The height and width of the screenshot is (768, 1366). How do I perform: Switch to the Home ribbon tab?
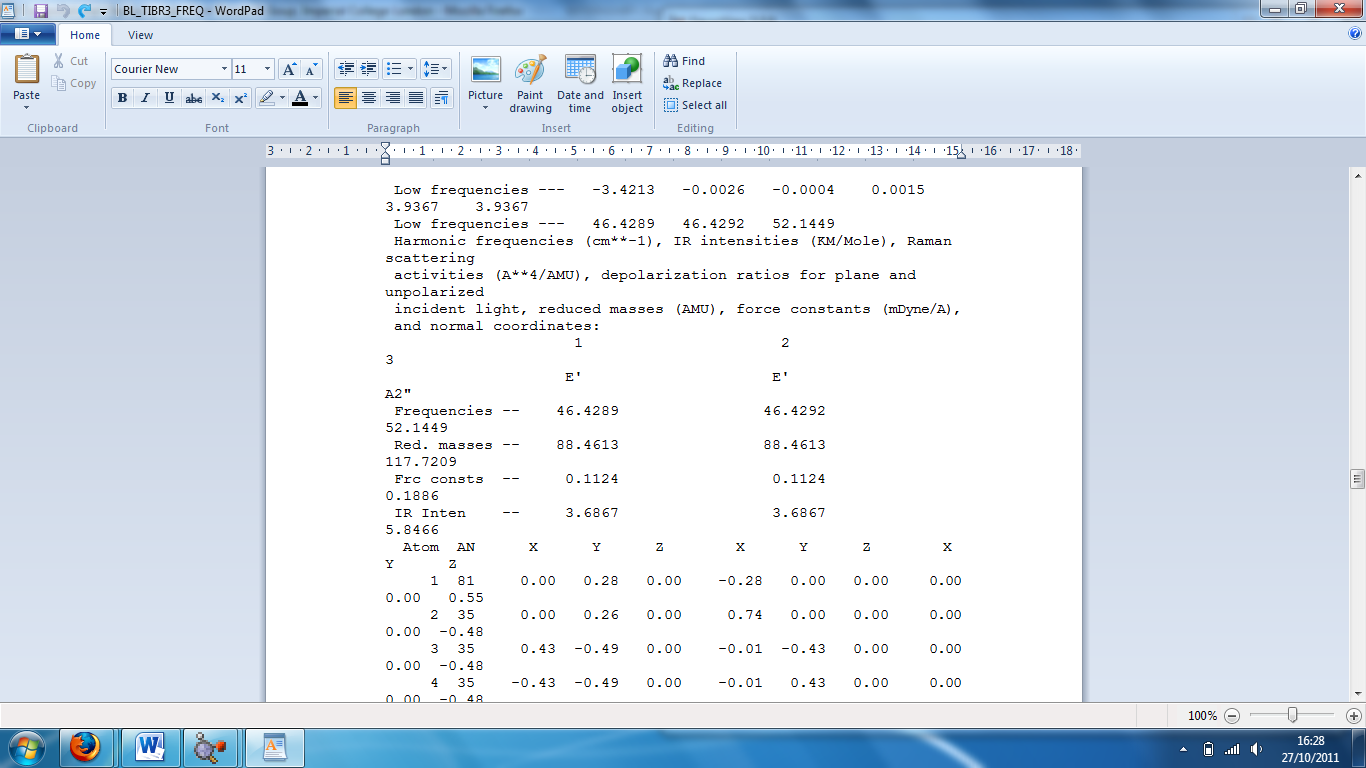coord(85,35)
